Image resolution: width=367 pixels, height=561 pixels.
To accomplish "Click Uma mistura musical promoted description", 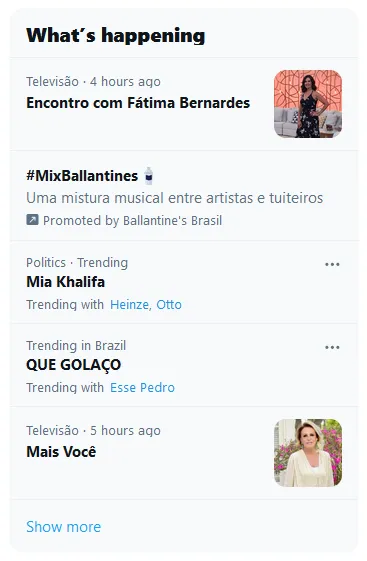I will pos(175,198).
